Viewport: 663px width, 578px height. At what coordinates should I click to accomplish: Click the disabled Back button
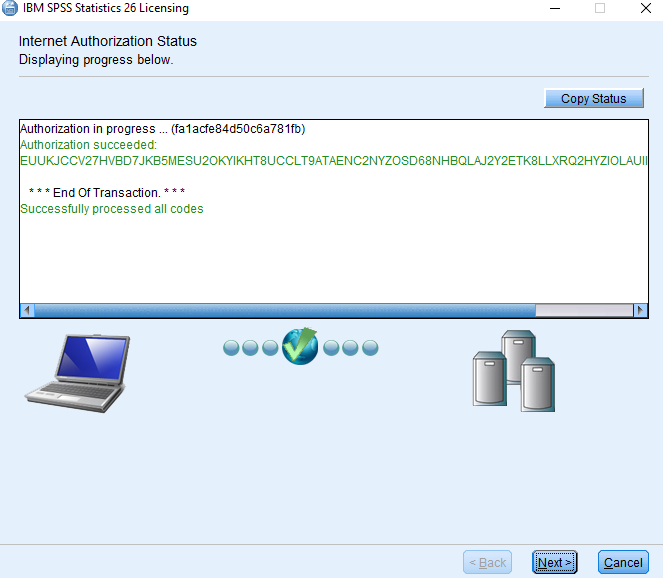[488, 562]
